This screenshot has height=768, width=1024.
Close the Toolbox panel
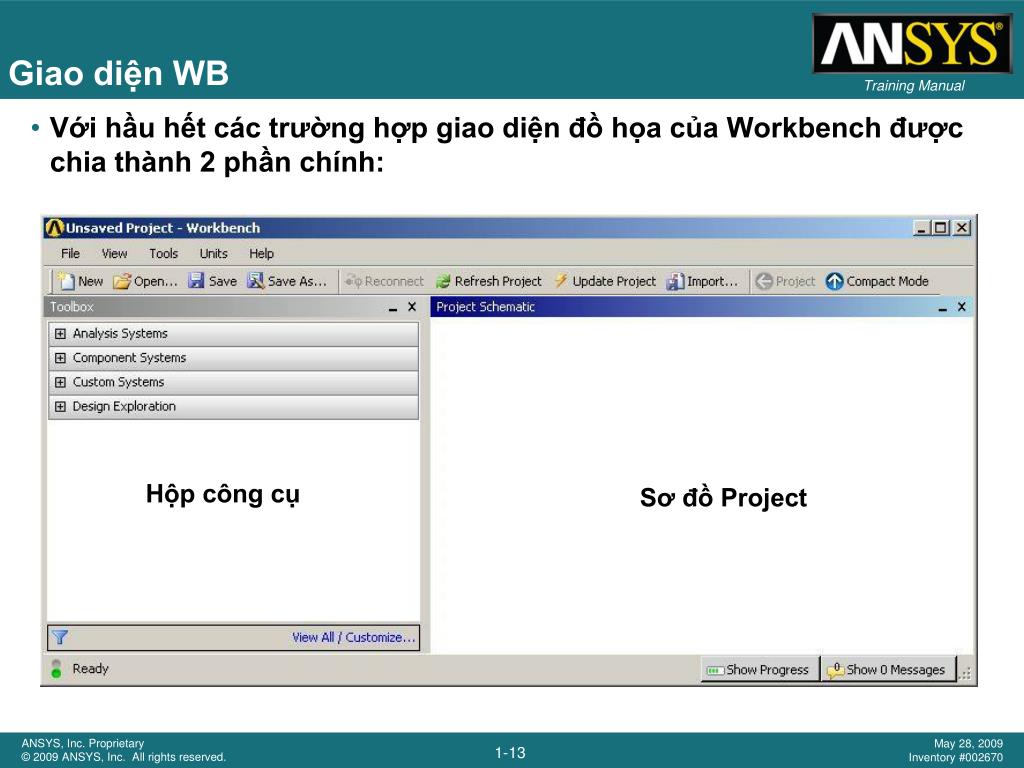tap(412, 307)
